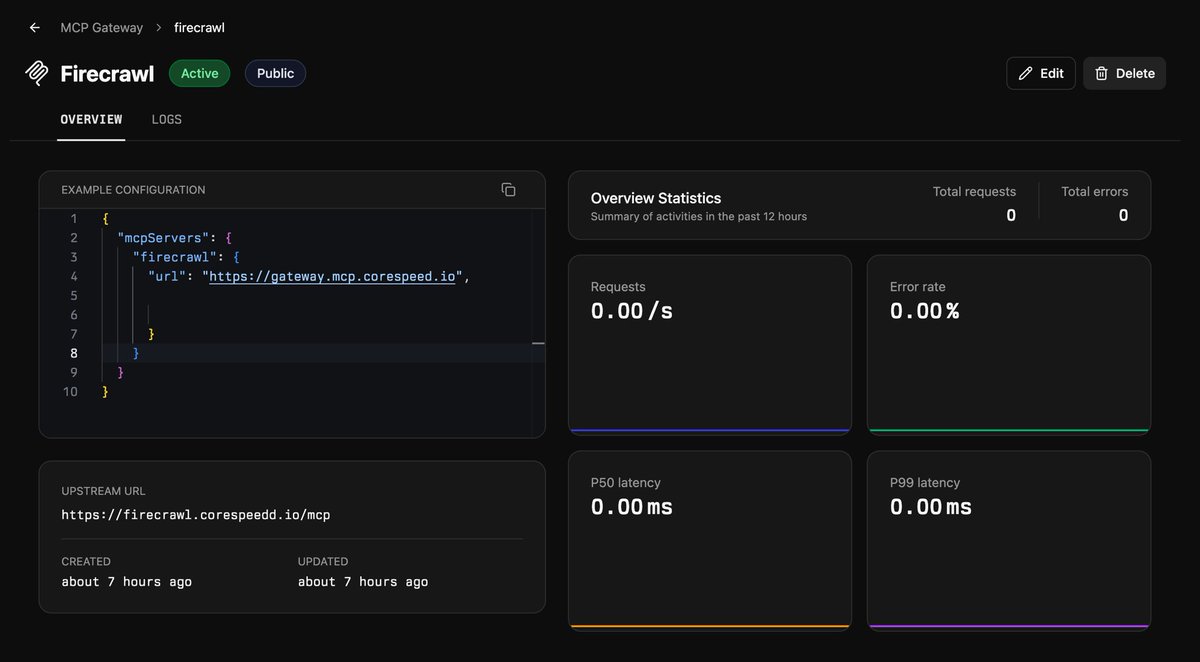Select the OVERVIEW tab

tap(91, 119)
